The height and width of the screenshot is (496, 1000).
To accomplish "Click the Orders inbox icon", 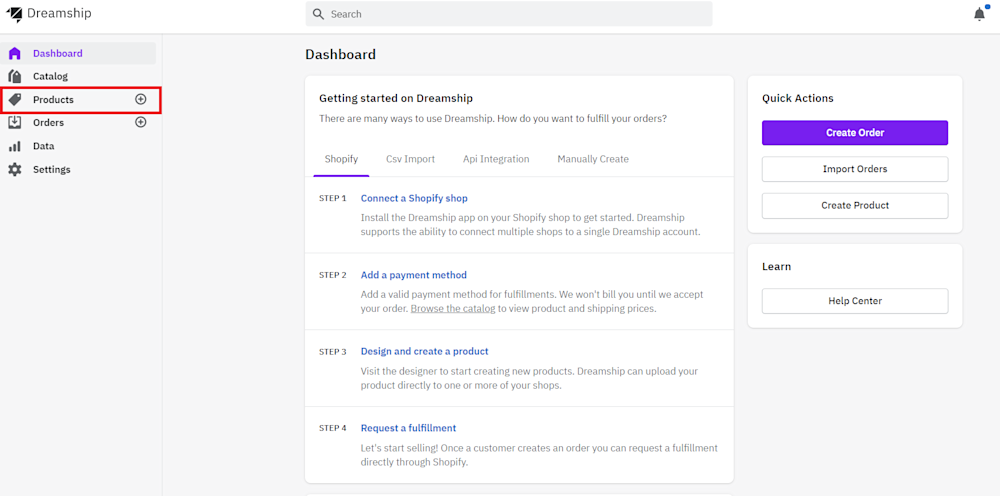I will click(x=15, y=122).
